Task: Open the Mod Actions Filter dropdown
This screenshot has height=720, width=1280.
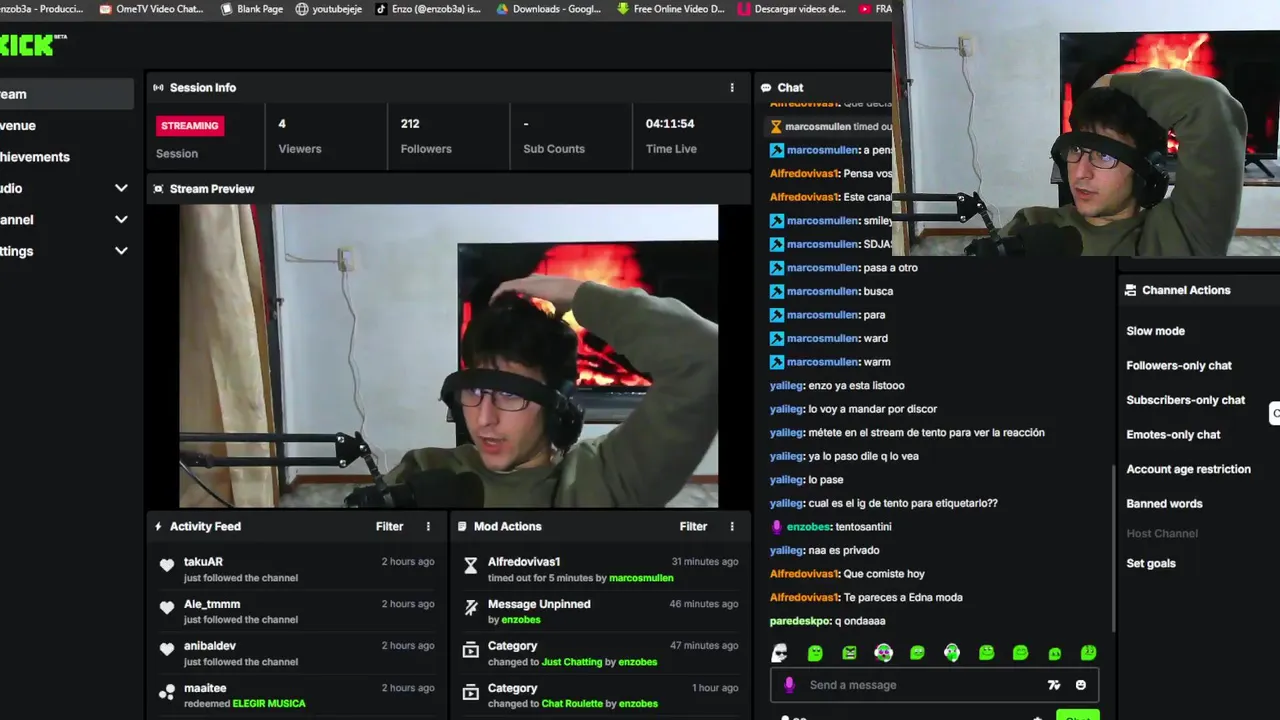Action: click(x=693, y=526)
